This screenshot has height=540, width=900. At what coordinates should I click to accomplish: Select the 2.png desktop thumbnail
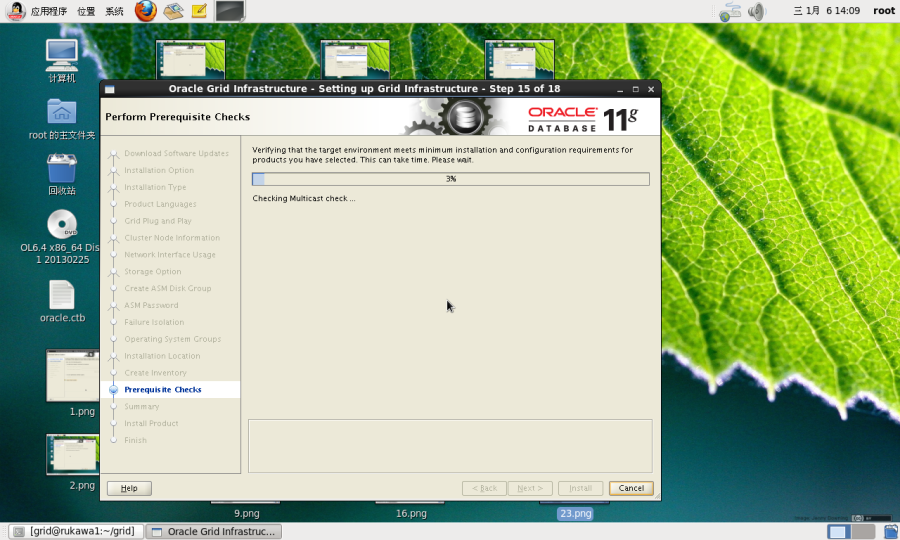click(x=73, y=462)
